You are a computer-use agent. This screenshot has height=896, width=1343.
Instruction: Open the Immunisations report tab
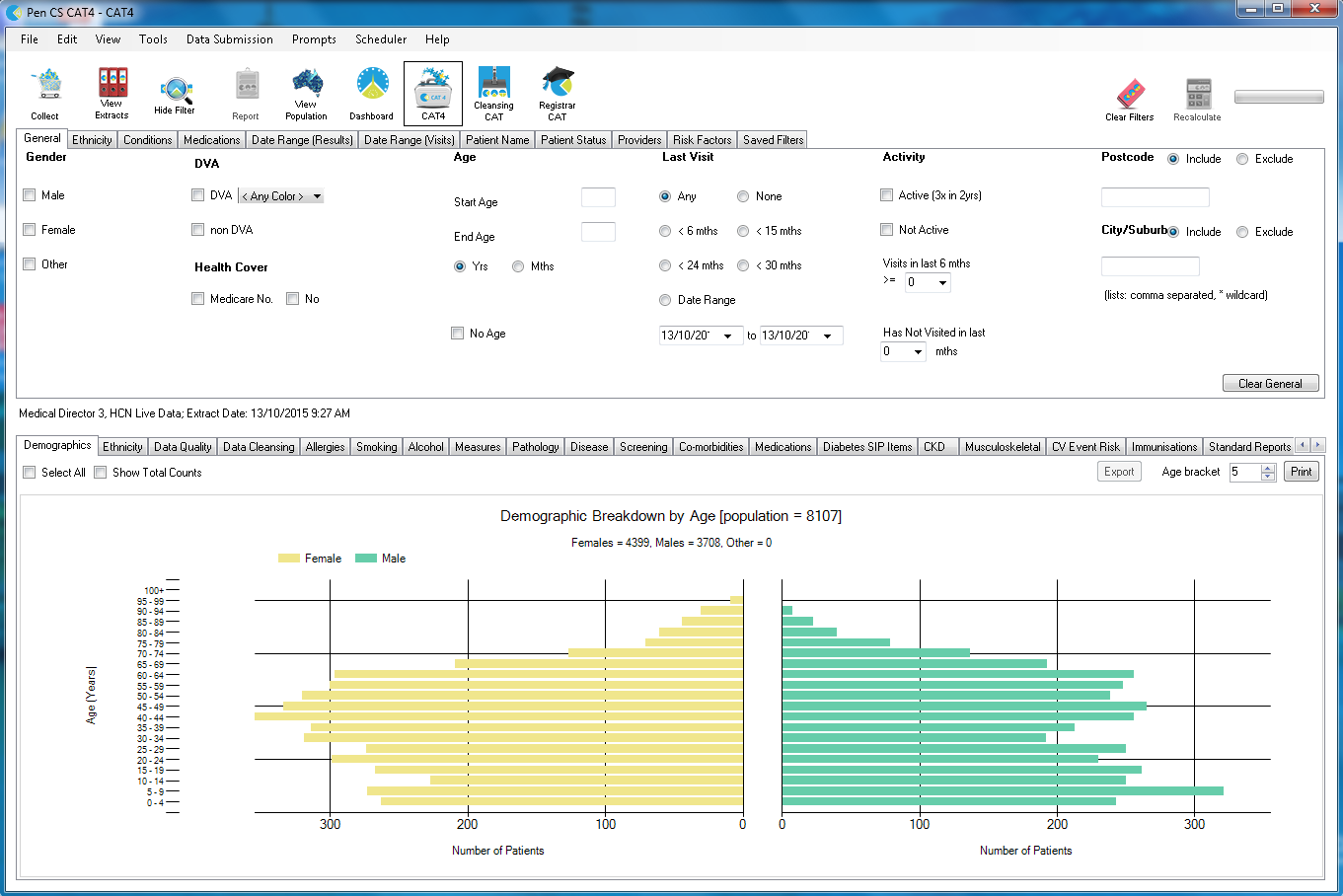[1164, 447]
